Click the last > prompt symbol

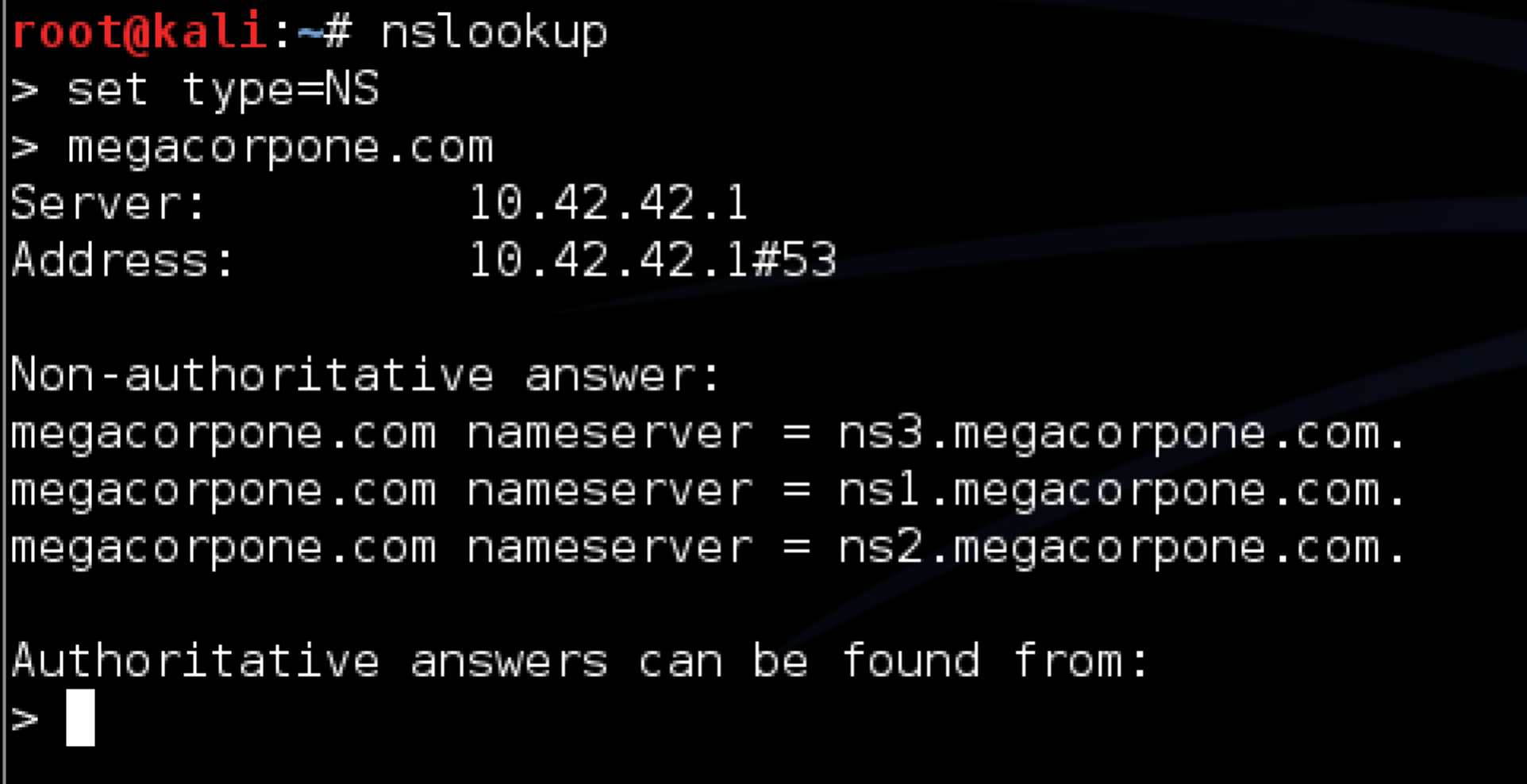pos(25,719)
